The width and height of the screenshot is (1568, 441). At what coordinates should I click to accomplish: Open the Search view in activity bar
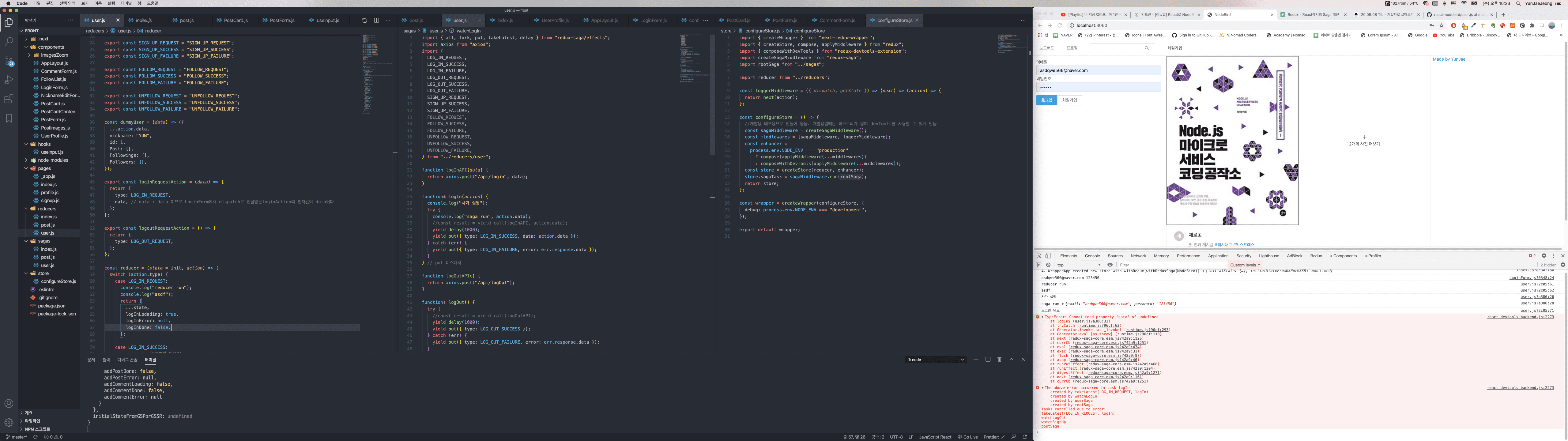(x=9, y=41)
